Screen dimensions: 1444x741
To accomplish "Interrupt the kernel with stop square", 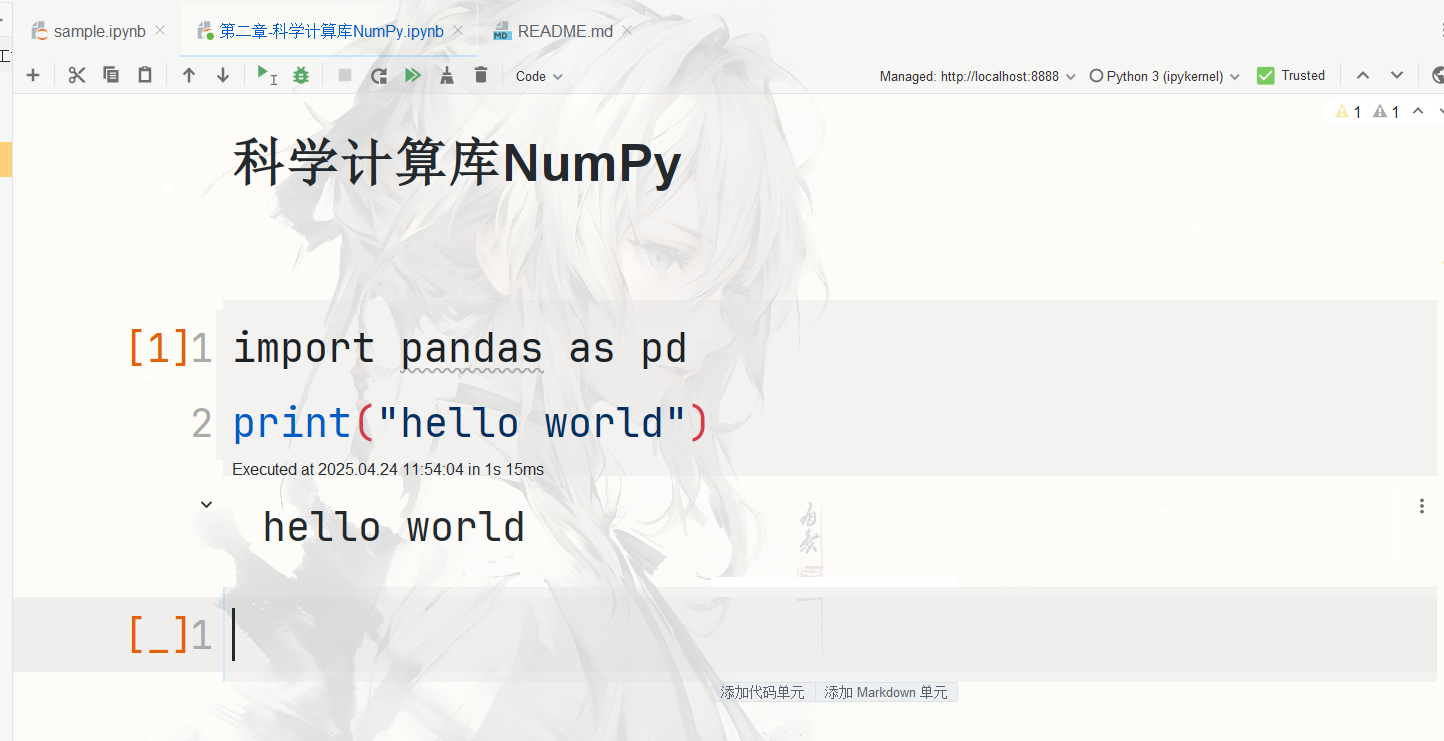I will (x=345, y=75).
